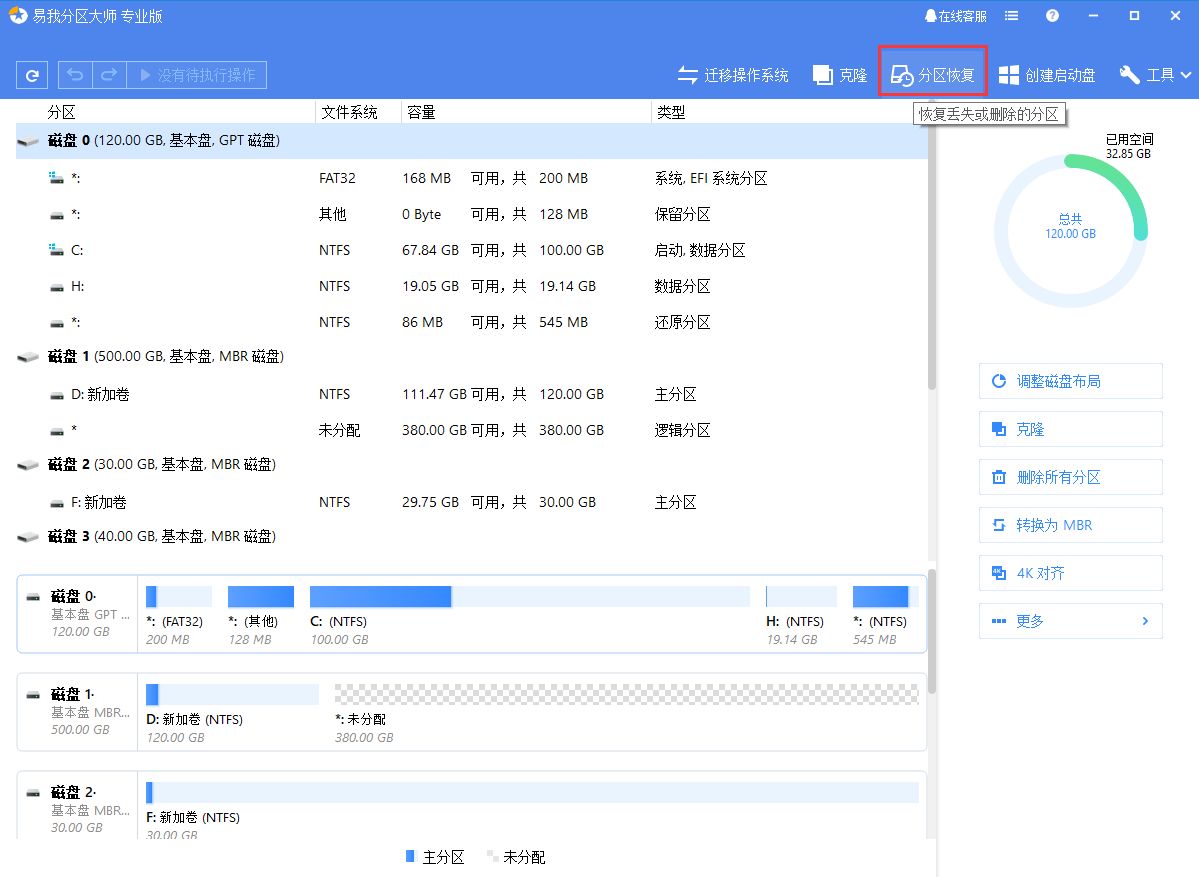Screen dimensions: 1199x877
Task: Click 4K 对齐 button
Action: (1071, 573)
